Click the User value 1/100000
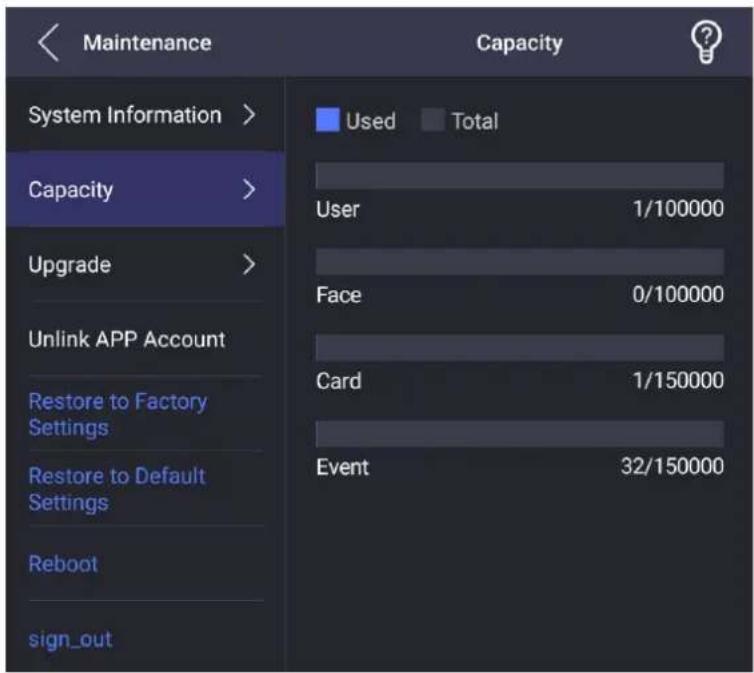Screen dimensions: 754x673 679,209
